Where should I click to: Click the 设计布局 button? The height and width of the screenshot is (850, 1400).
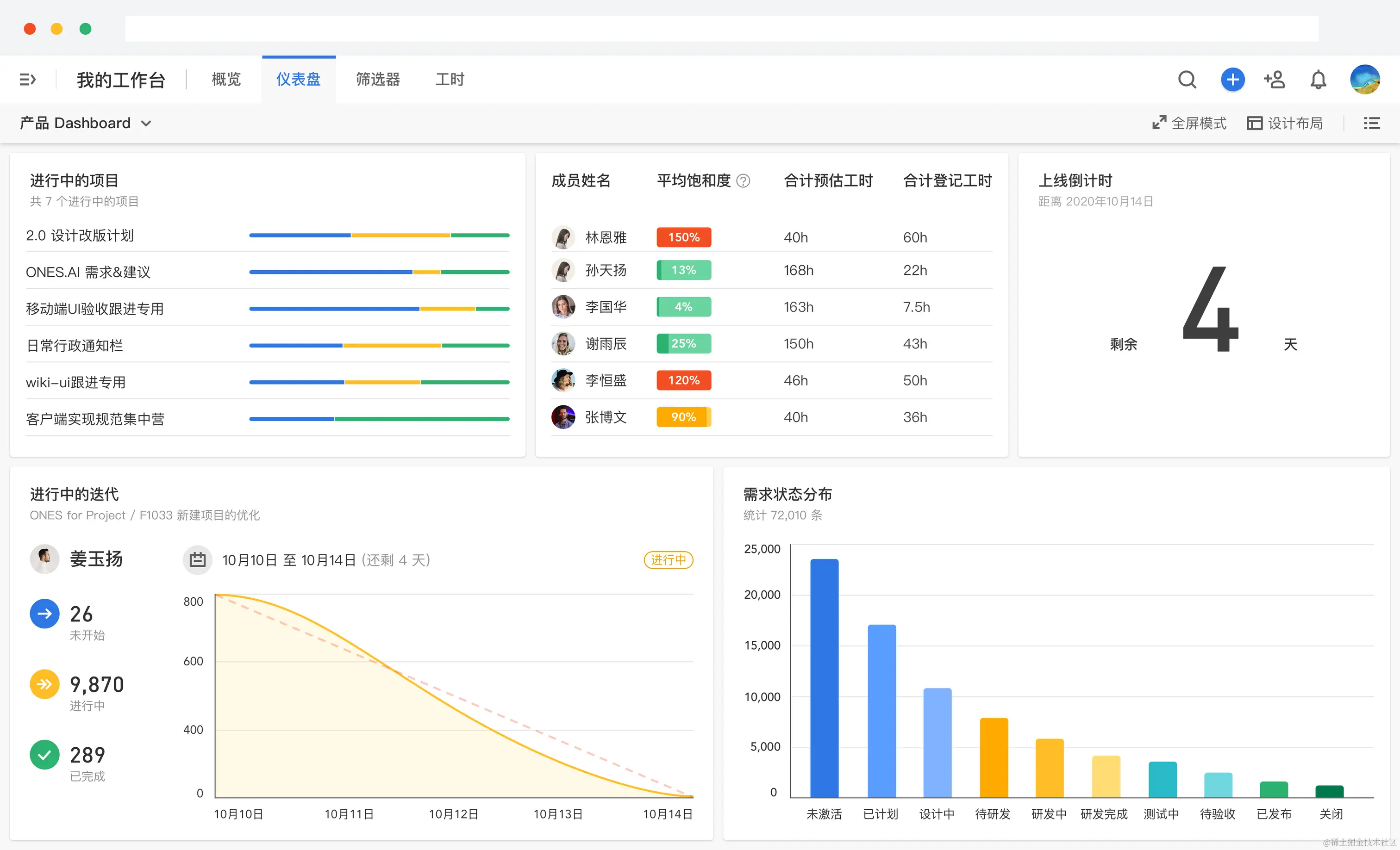pos(1285,123)
